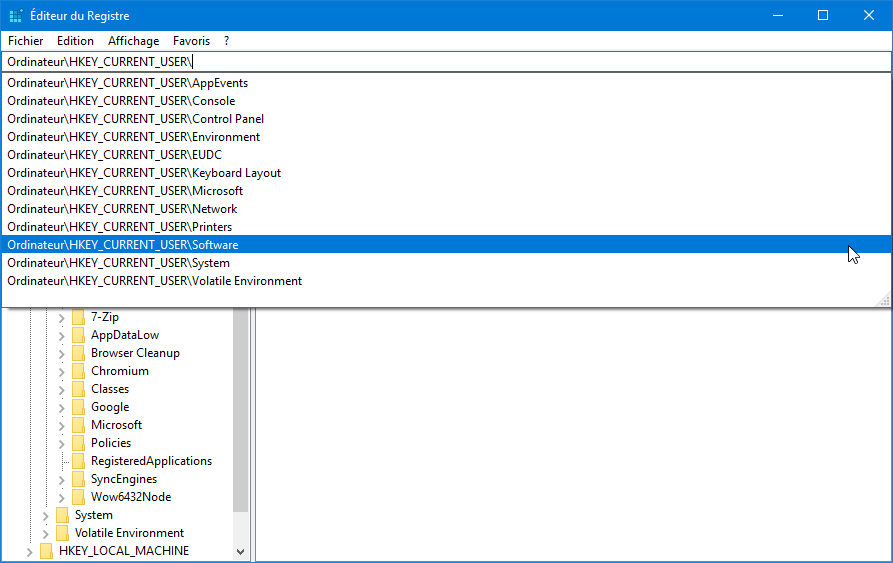Select the Browser Cleanup tree item
The width and height of the screenshot is (893, 563).
pyautogui.click(x=135, y=353)
